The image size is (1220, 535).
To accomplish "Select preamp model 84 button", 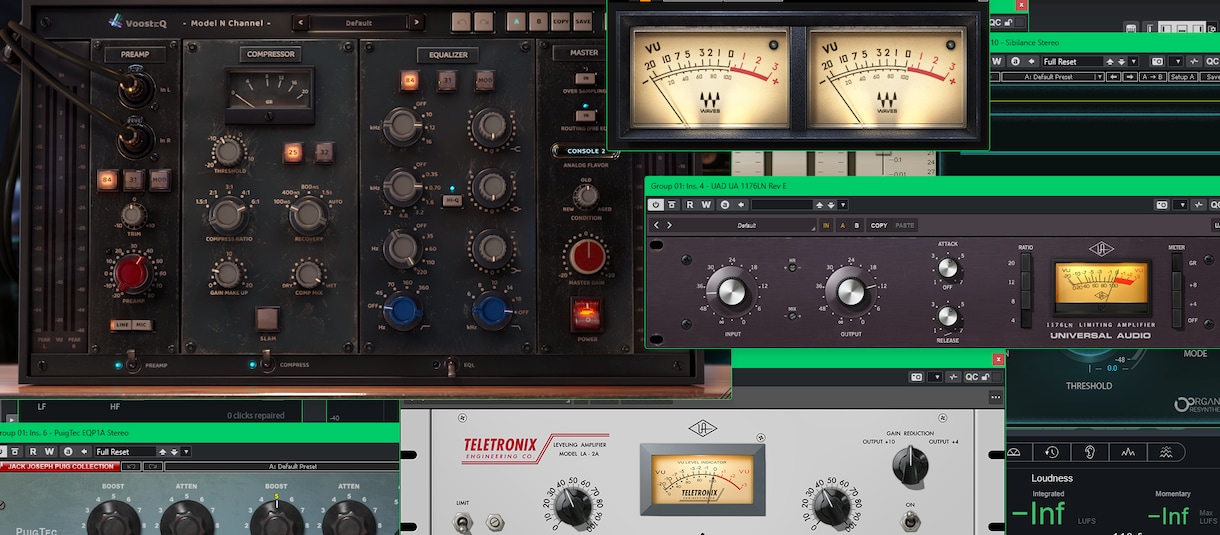I will point(108,180).
